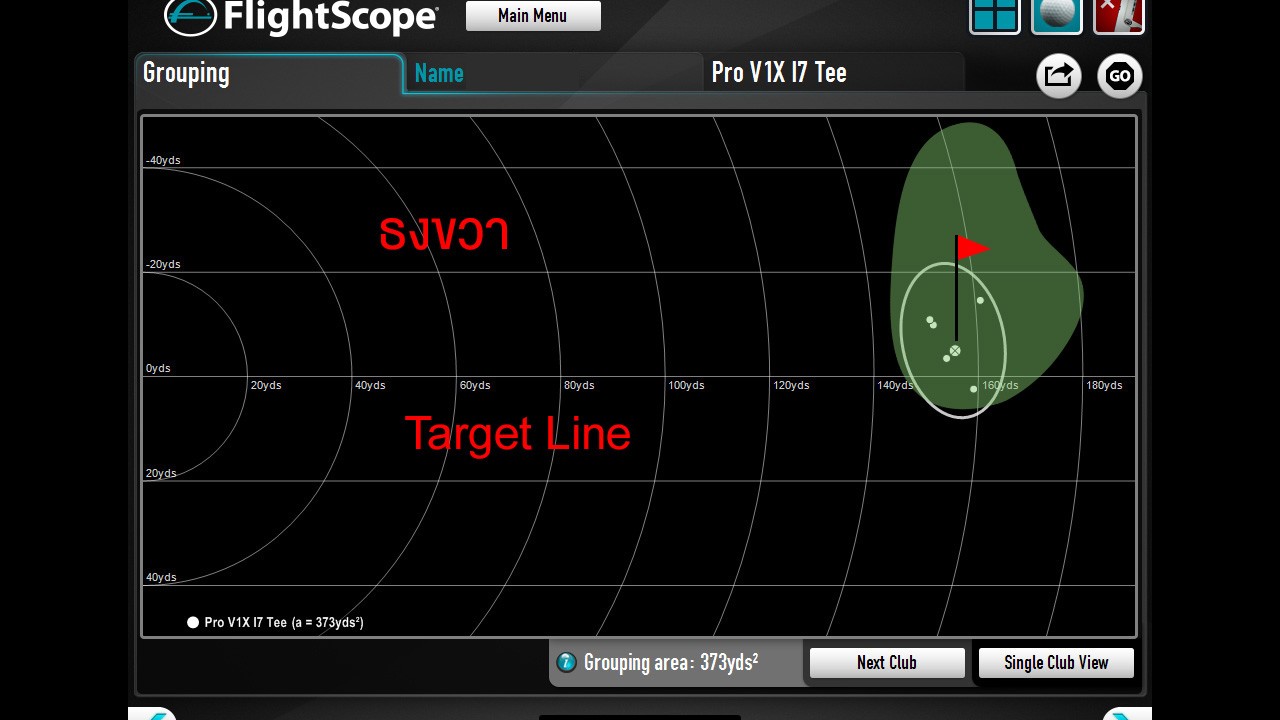Click the grouping area info icon
This screenshot has width=1280, height=720.
point(567,662)
